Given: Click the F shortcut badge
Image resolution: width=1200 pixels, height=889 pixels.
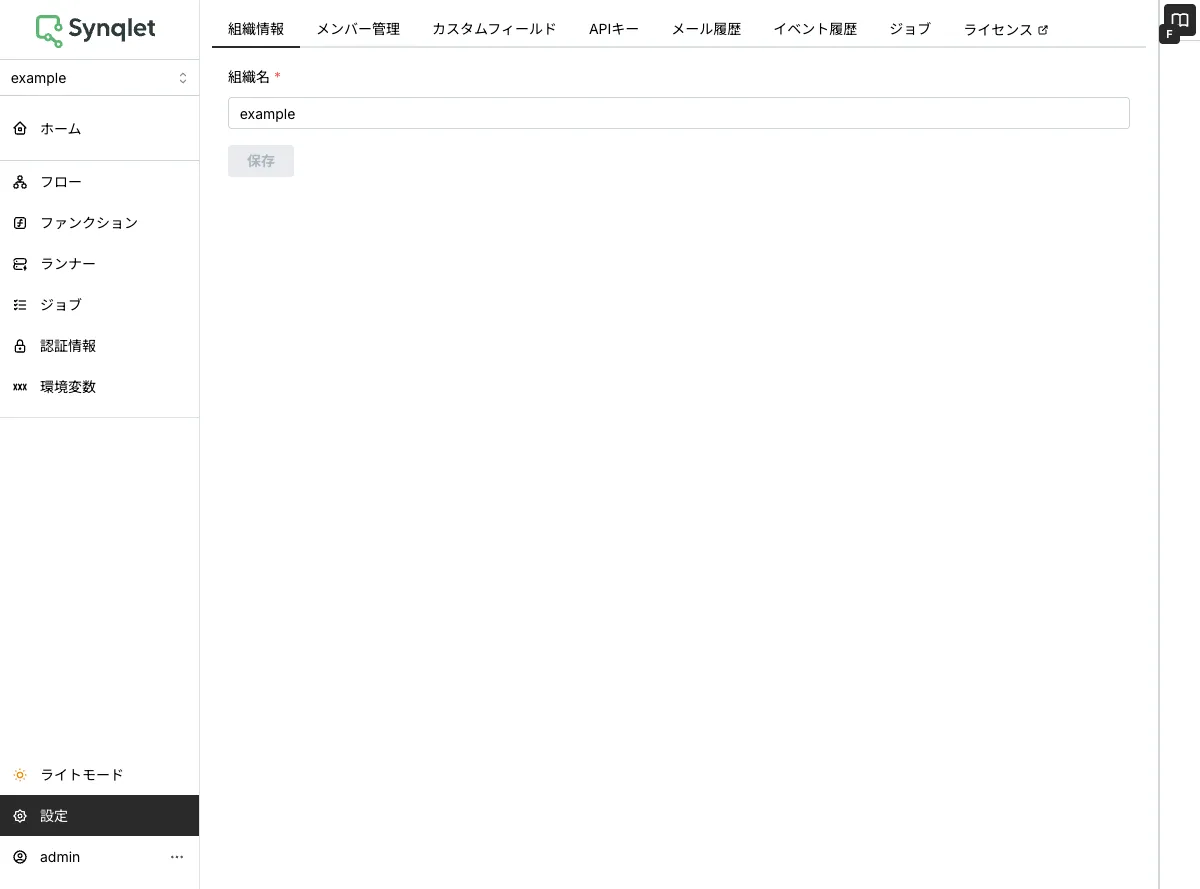Looking at the screenshot, I should click(1170, 35).
